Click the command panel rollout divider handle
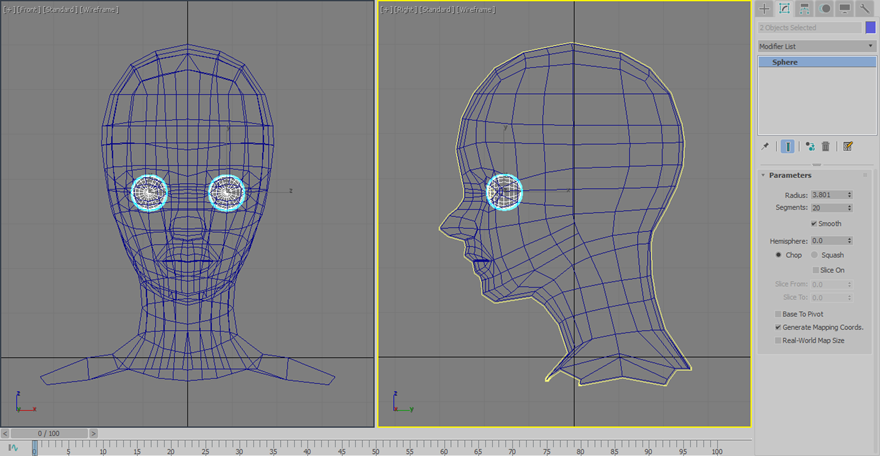The height and width of the screenshot is (456, 880). pos(817,165)
